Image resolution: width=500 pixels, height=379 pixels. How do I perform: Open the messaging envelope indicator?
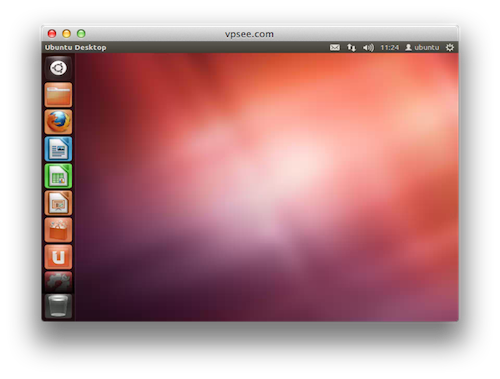[335, 47]
